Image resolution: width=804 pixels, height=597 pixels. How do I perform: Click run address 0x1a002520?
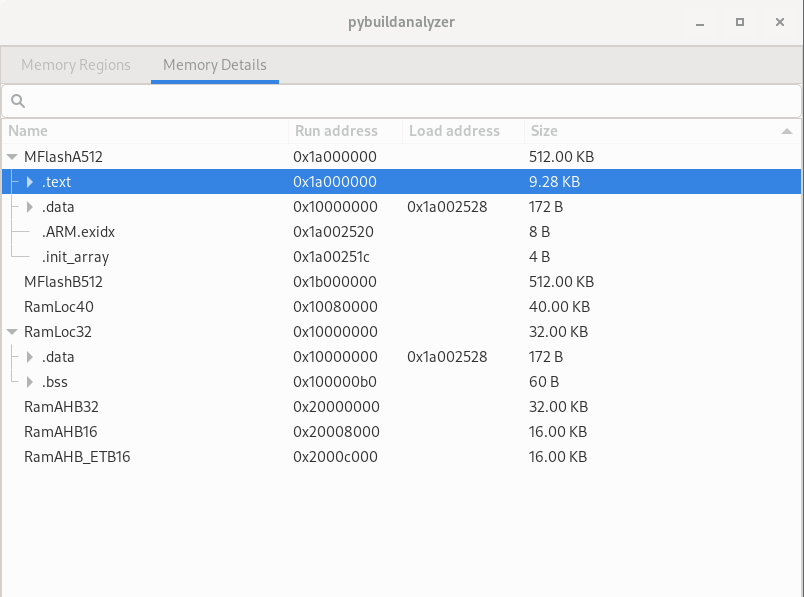333,232
